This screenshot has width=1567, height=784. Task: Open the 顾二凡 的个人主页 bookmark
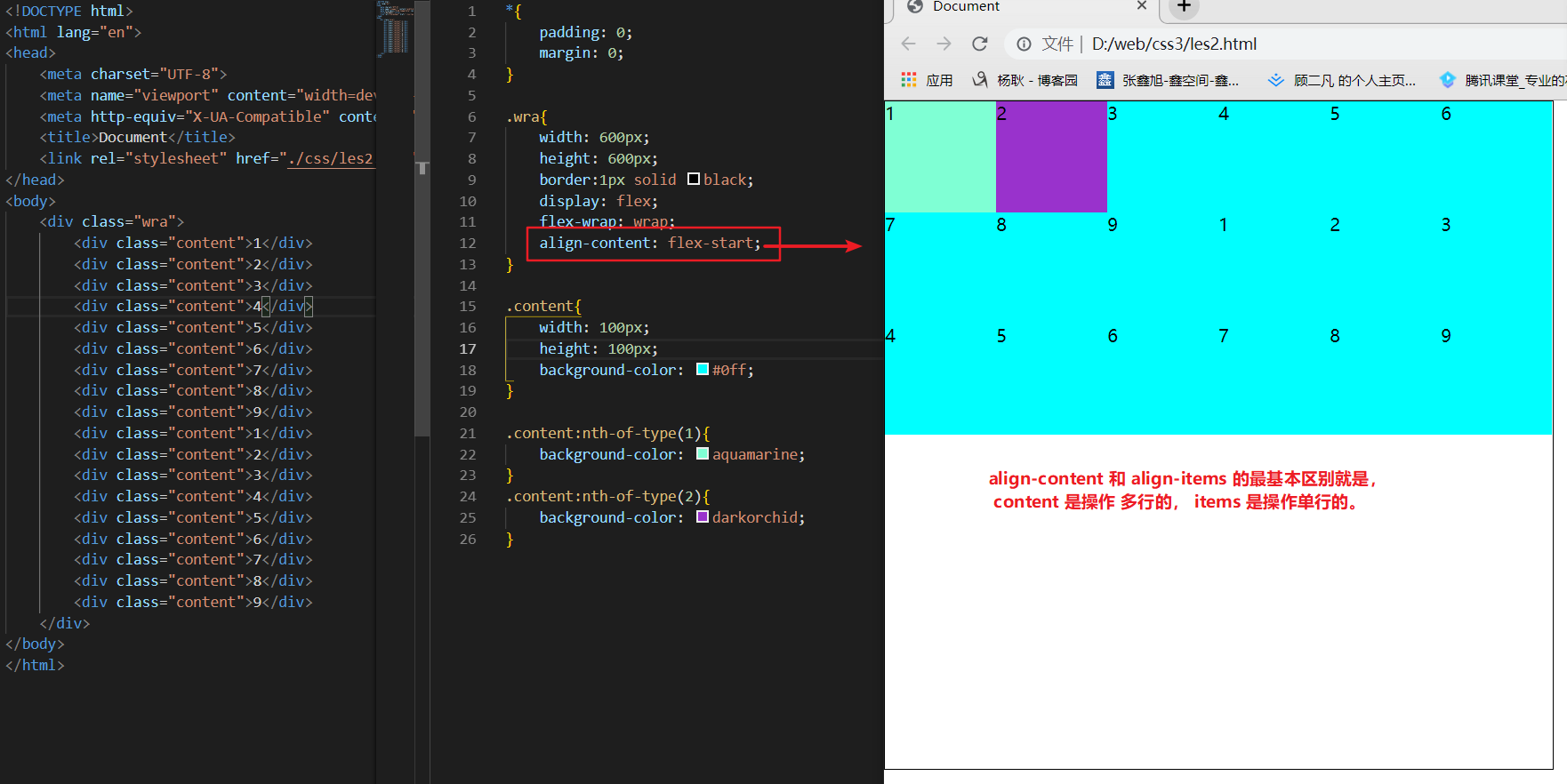[1342, 80]
